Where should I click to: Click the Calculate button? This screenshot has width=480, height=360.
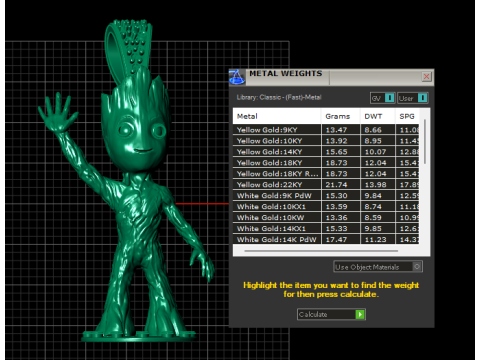click(331, 314)
